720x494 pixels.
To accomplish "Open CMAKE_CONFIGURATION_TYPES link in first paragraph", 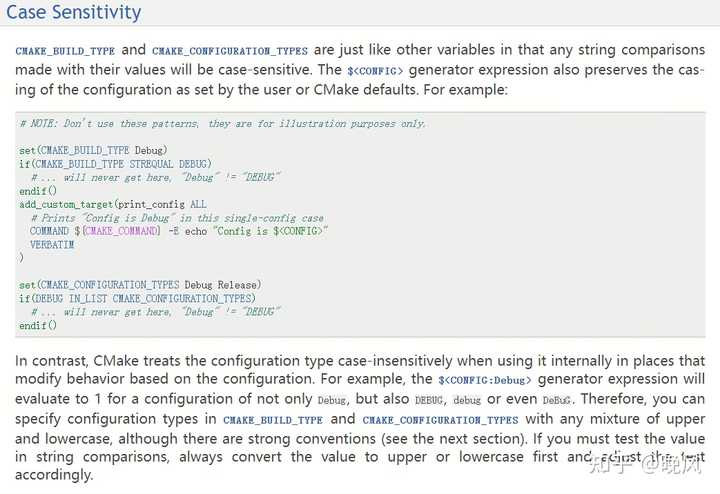I will click(x=230, y=51).
